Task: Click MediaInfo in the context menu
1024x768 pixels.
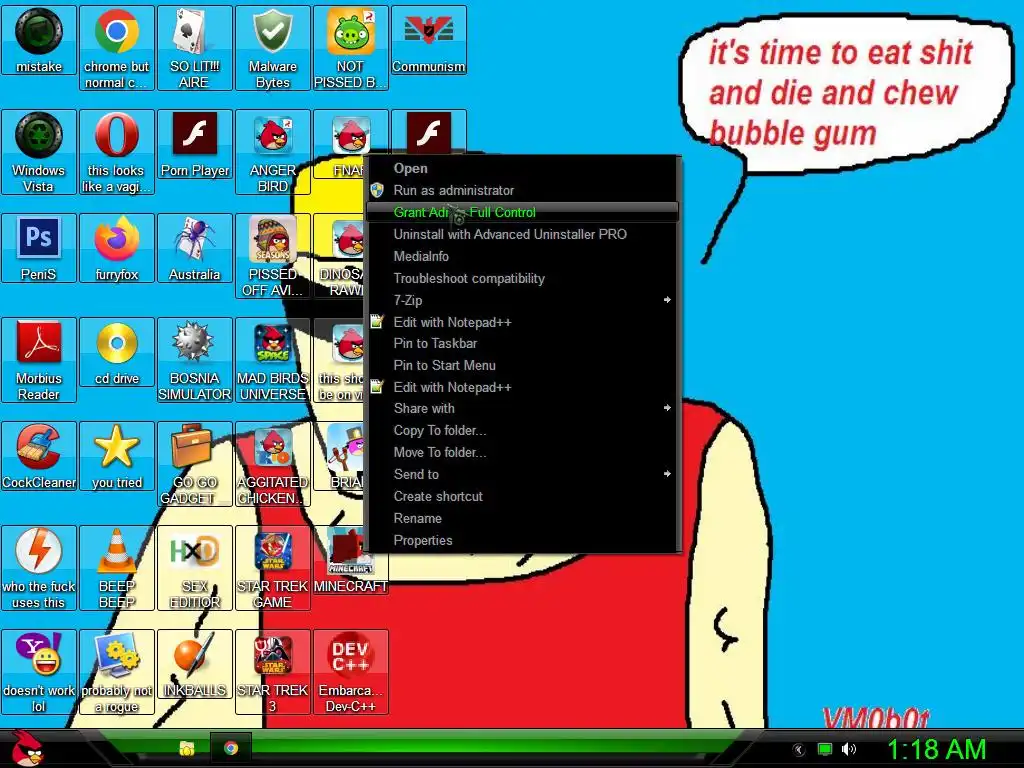Action: click(522, 256)
